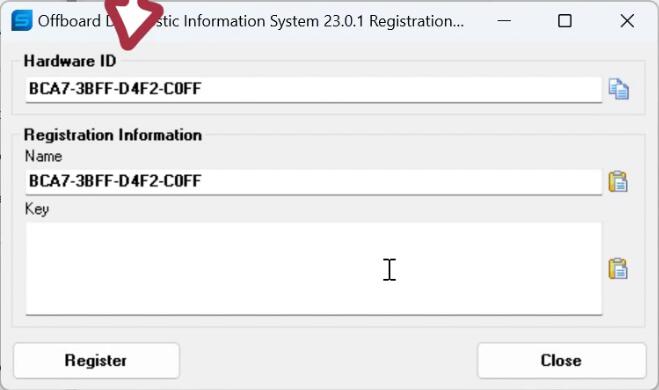Paste clipboard into the Name field
Screen dimensions: 659x390
(618, 182)
